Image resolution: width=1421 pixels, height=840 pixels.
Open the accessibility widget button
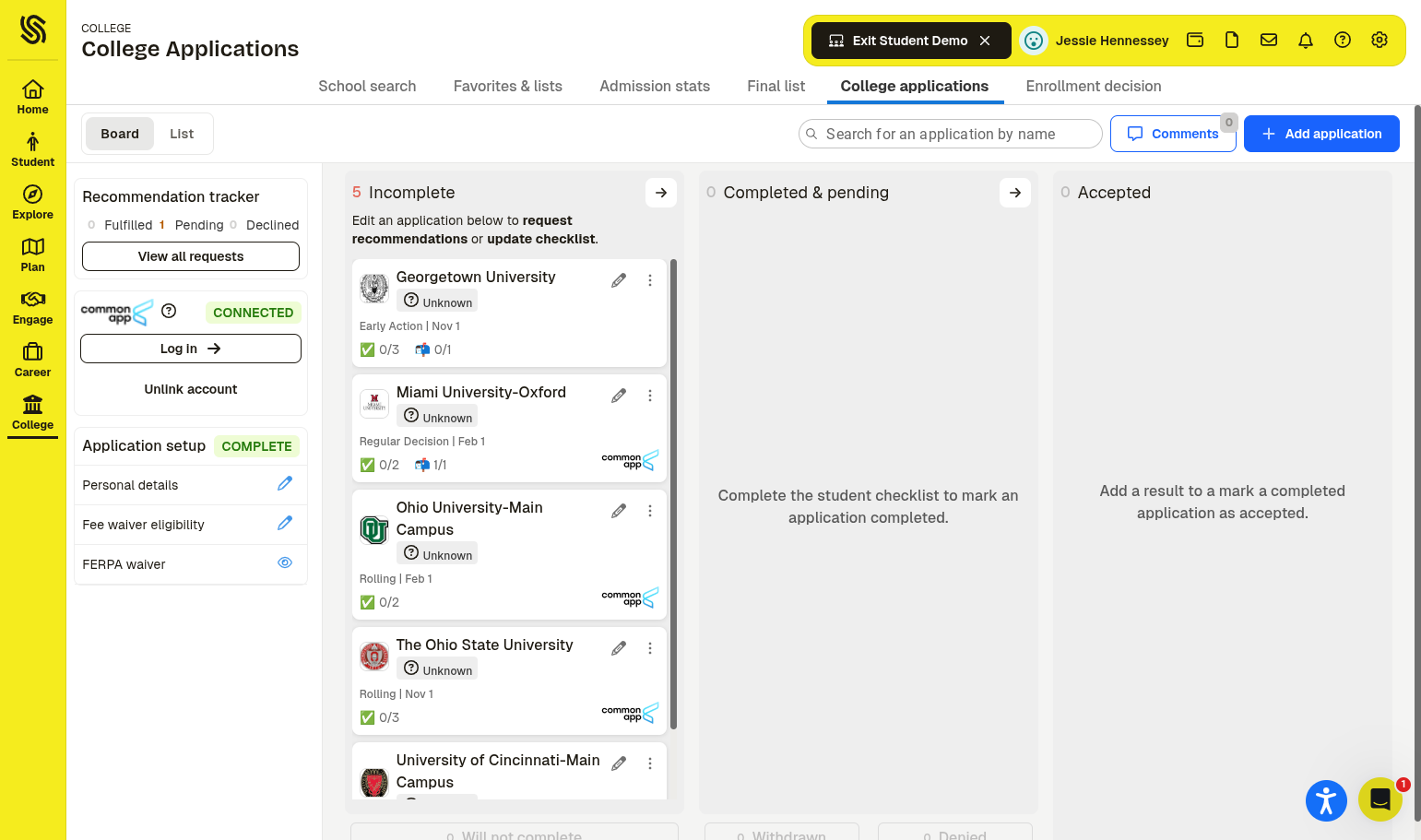(1326, 800)
